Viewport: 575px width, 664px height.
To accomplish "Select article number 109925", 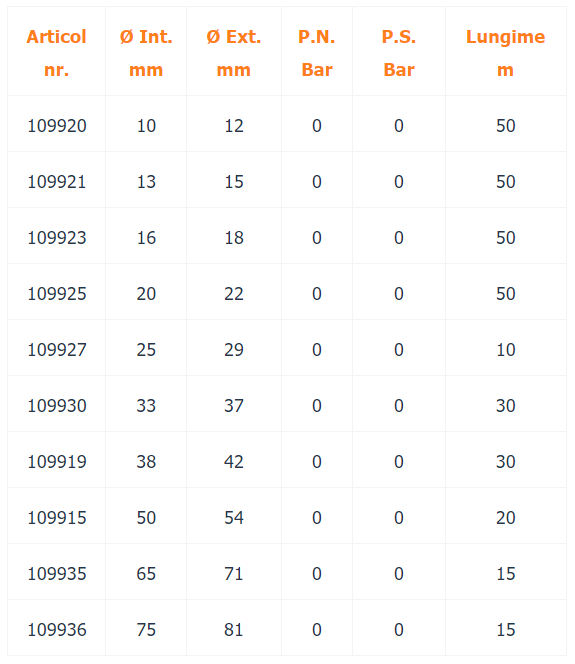I will pos(57,293).
